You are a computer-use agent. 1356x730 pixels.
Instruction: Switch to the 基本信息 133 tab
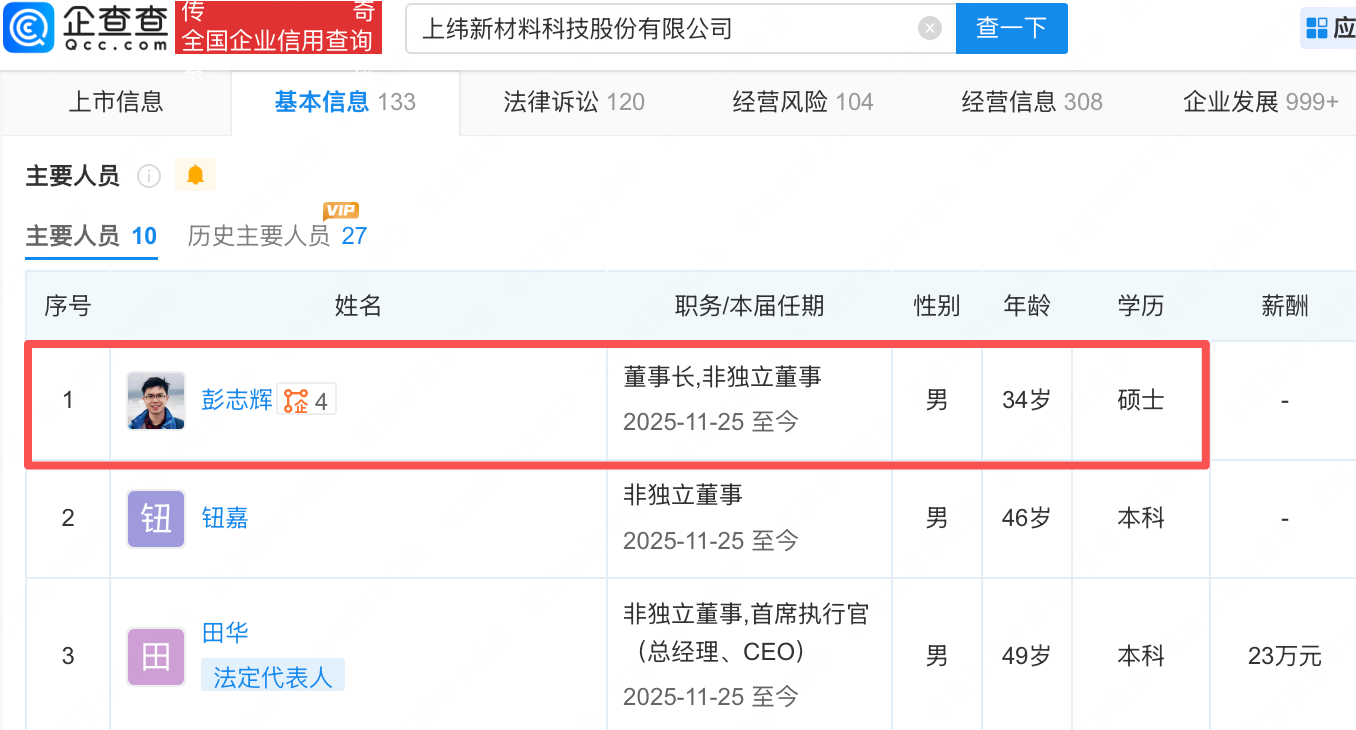pyautogui.click(x=345, y=102)
